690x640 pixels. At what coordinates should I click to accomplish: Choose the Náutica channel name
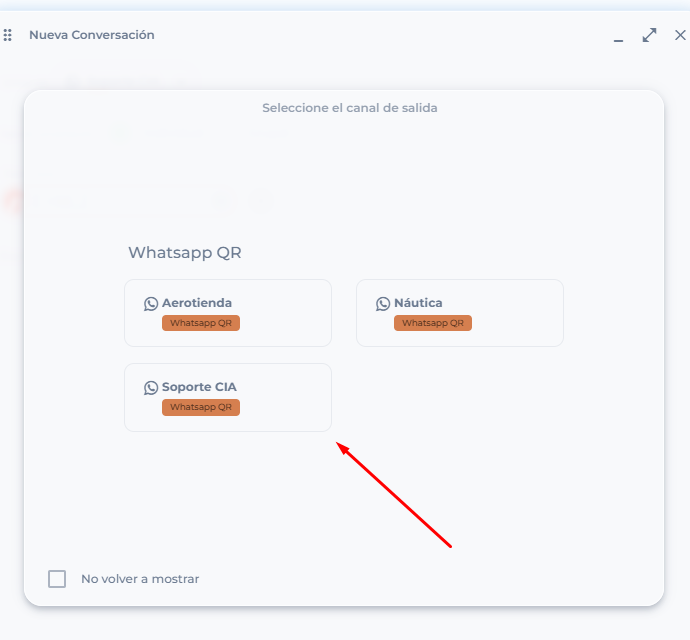pyautogui.click(x=418, y=303)
